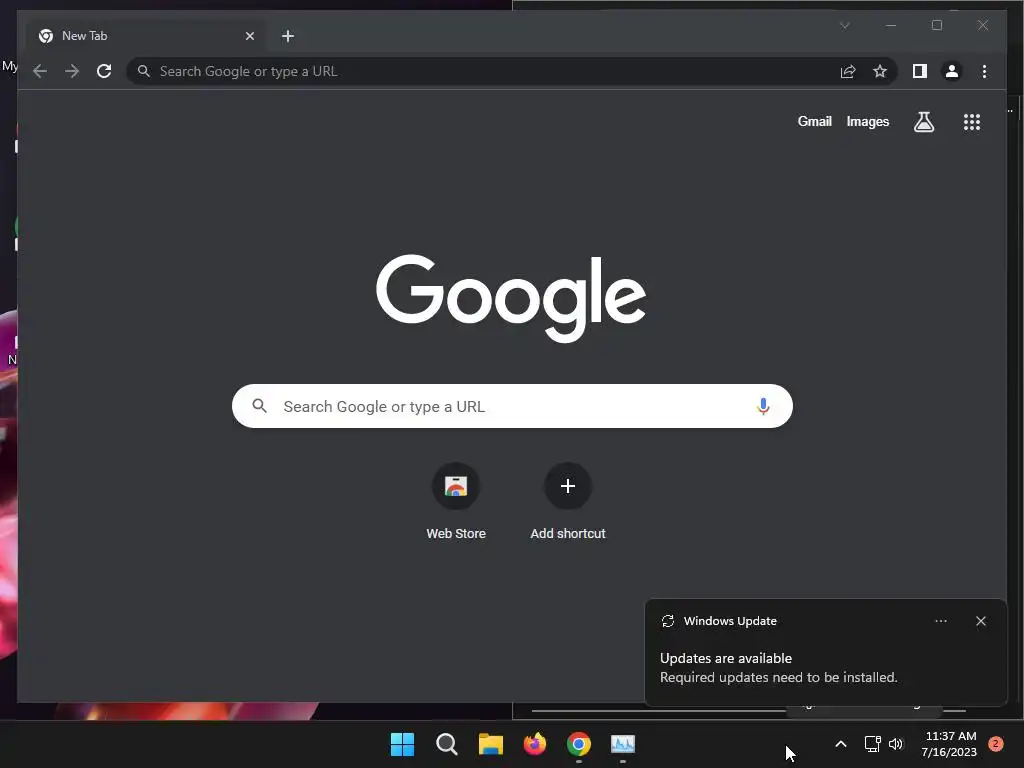This screenshot has height=768, width=1024.
Task: Open the Windows Start menu
Action: [402, 744]
